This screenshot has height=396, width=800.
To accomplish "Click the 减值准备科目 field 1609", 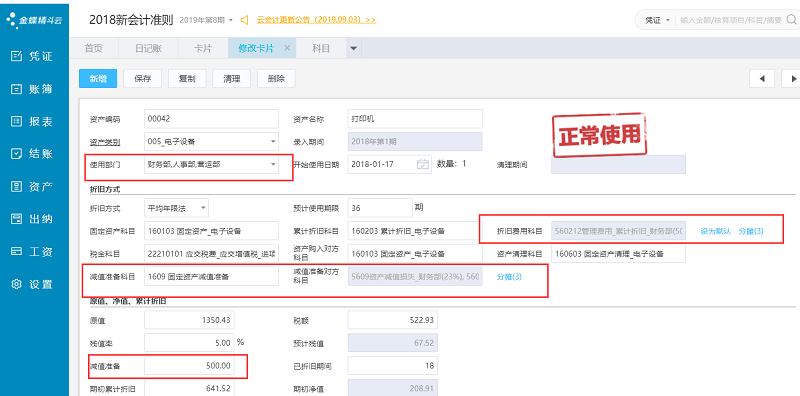I will tap(211, 277).
